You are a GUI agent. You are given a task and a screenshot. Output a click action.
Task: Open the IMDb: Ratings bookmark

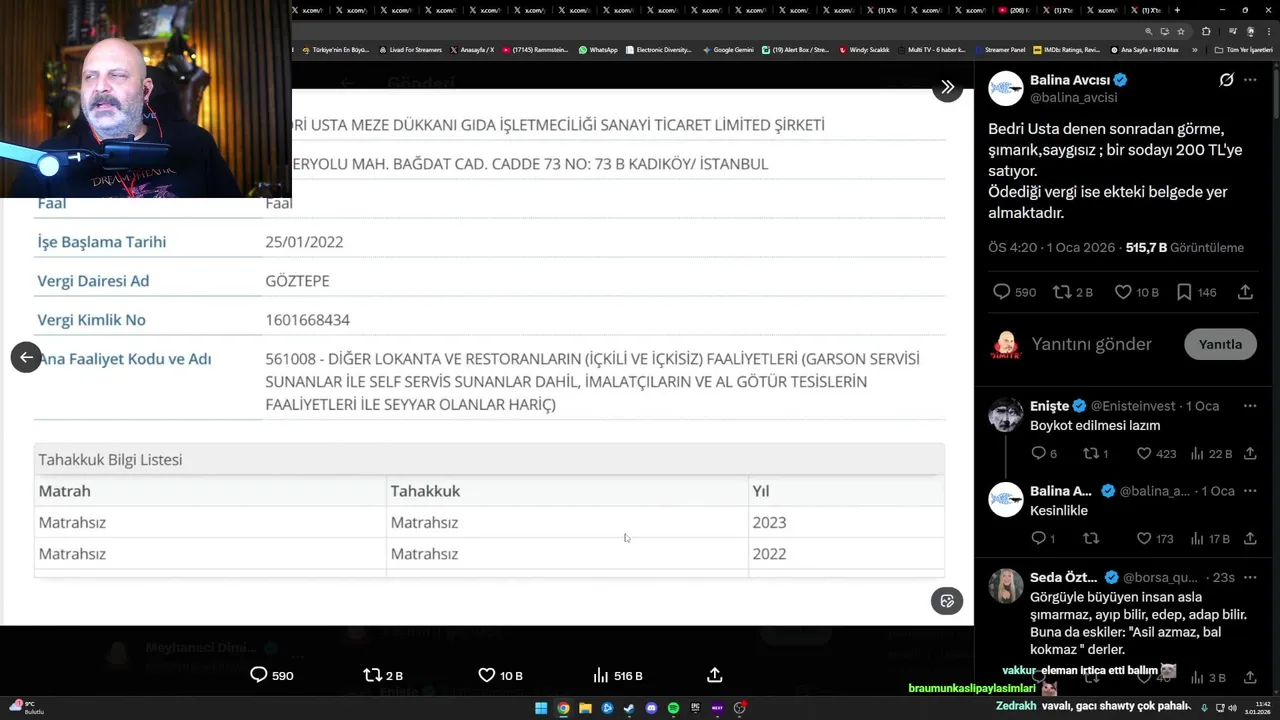pyautogui.click(x=1067, y=49)
